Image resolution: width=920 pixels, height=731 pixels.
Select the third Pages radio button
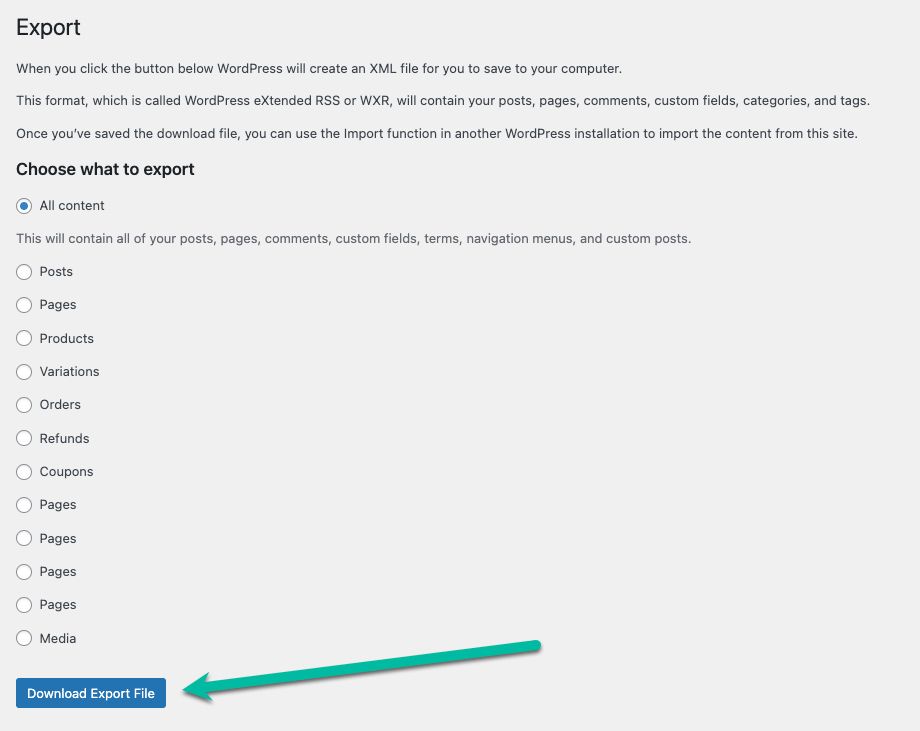click(x=23, y=538)
